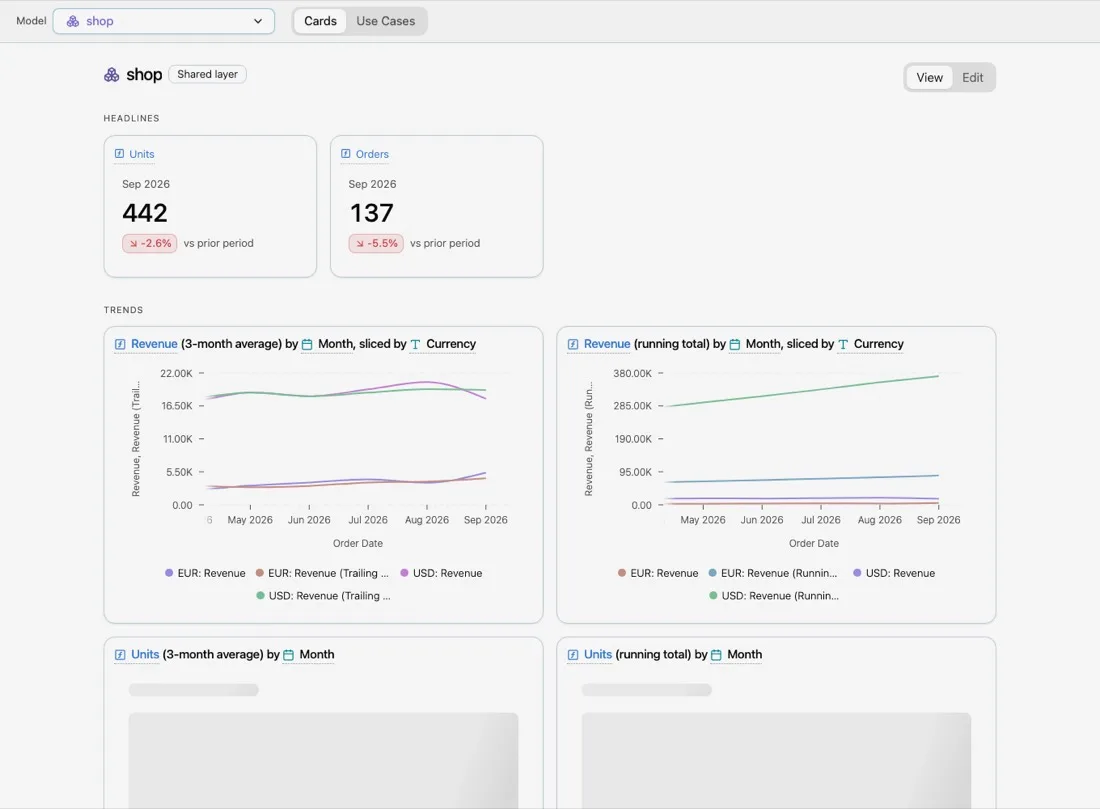Image resolution: width=1100 pixels, height=809 pixels.
Task: Click Sep 2026 label on the average chart axis
Action: point(485,520)
